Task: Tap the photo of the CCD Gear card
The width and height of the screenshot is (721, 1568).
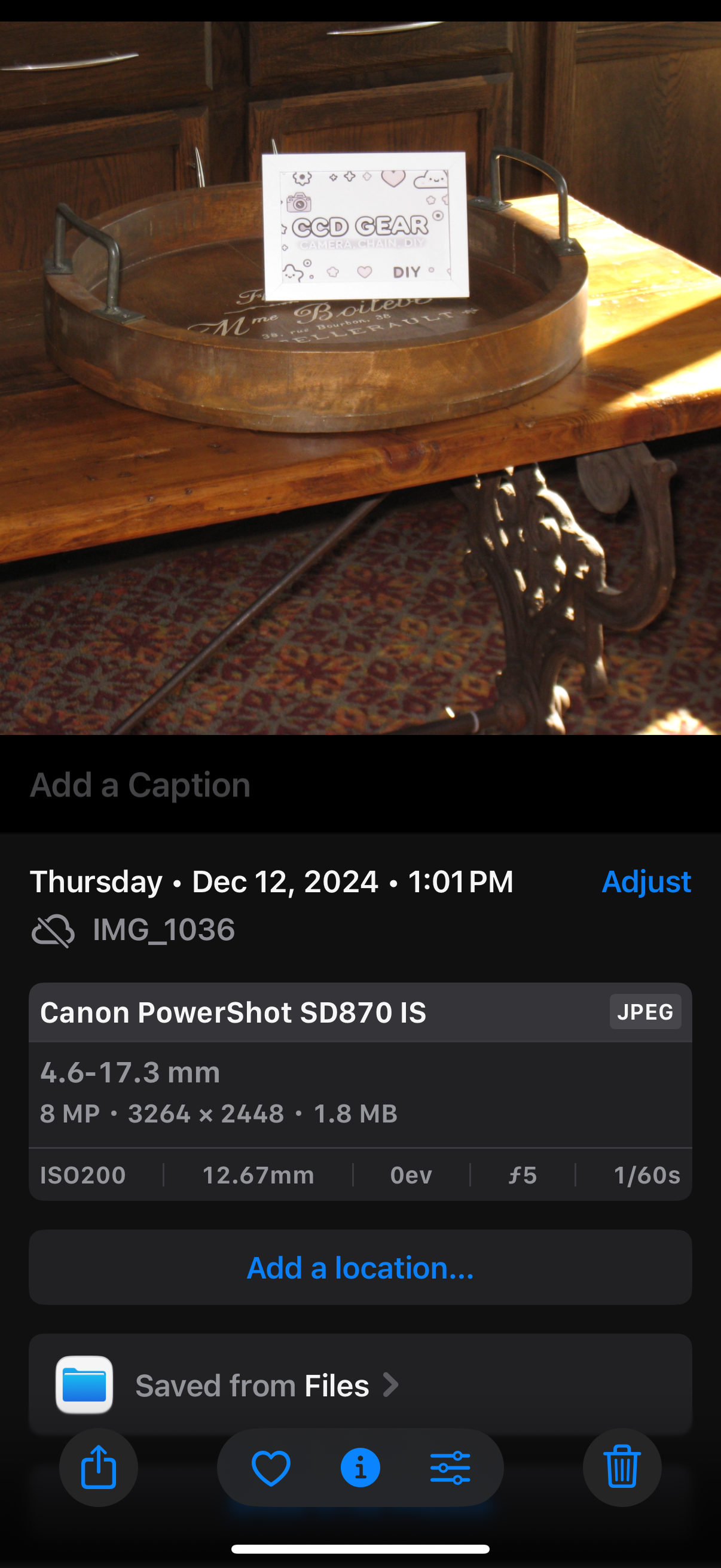Action: 365,225
